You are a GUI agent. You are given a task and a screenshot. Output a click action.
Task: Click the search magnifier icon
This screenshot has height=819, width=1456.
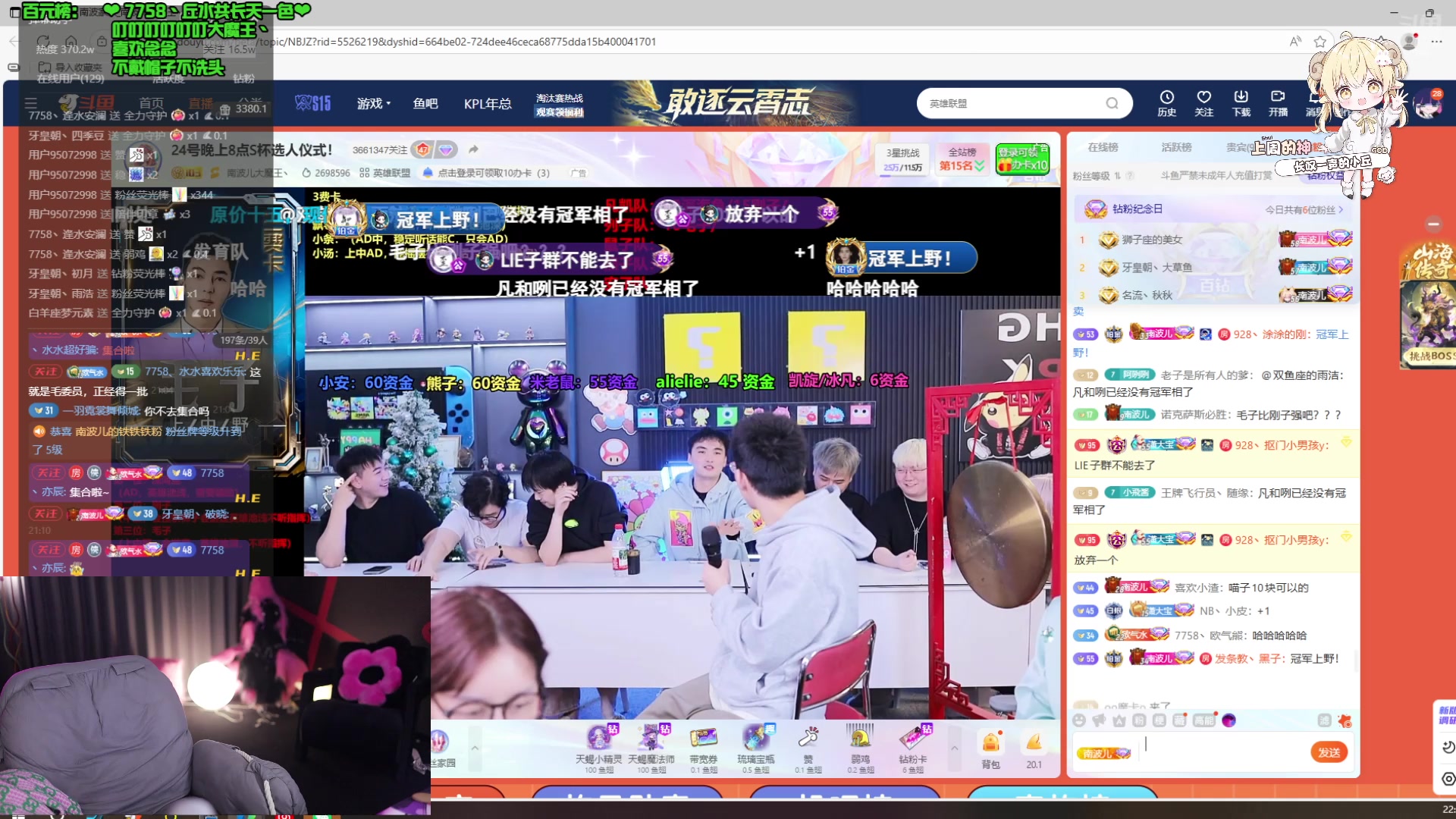click(x=1112, y=103)
